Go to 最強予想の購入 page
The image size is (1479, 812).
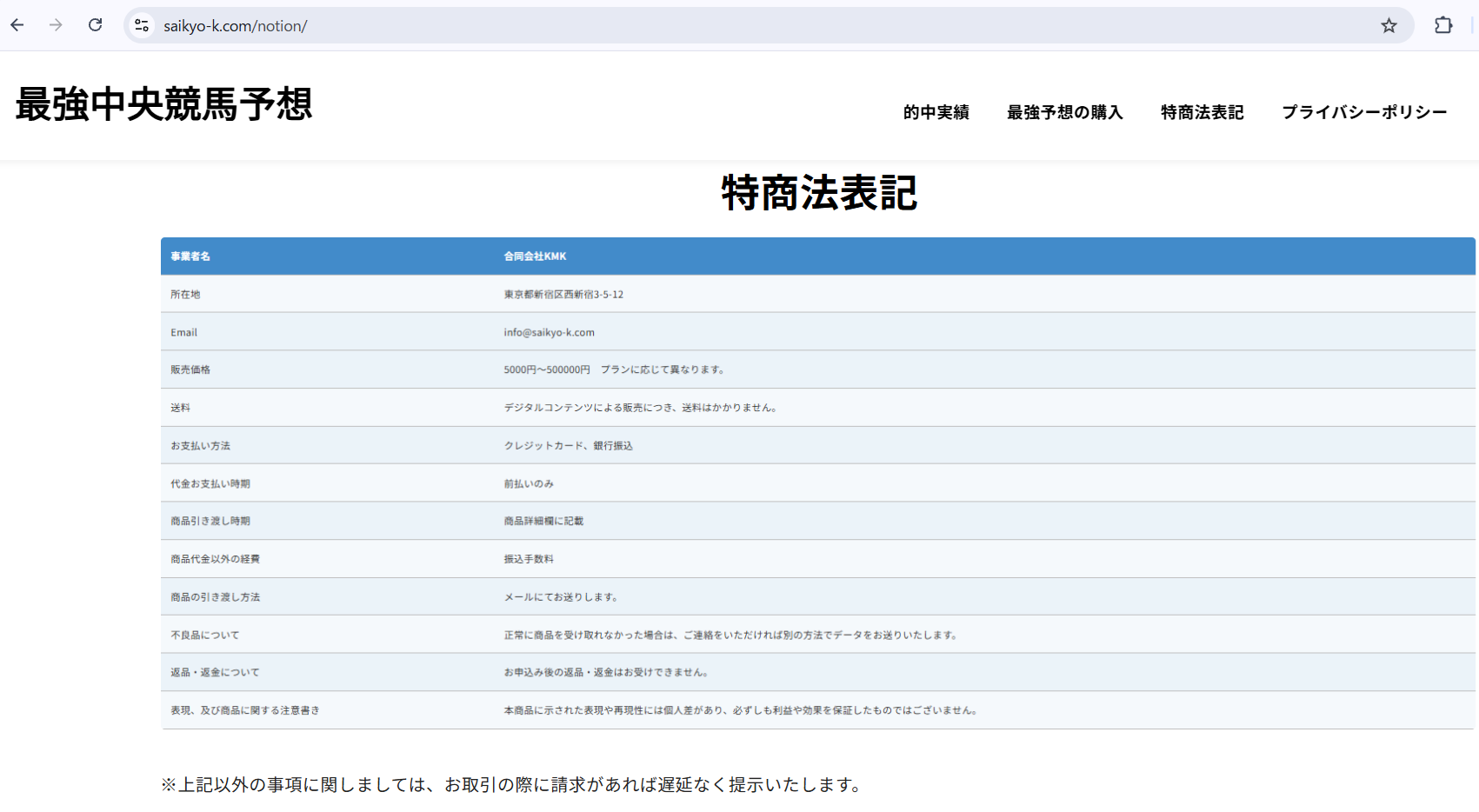pos(1064,112)
